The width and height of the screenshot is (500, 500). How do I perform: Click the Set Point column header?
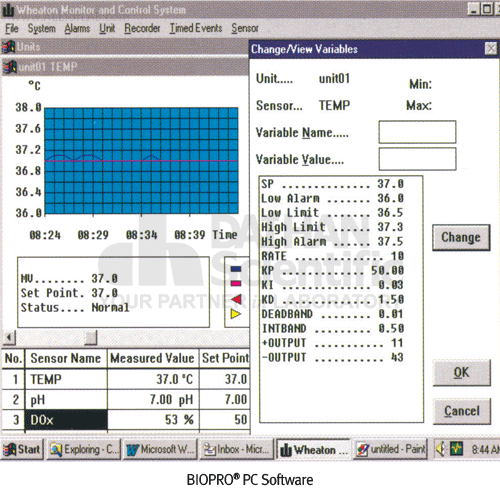pyautogui.click(x=225, y=358)
